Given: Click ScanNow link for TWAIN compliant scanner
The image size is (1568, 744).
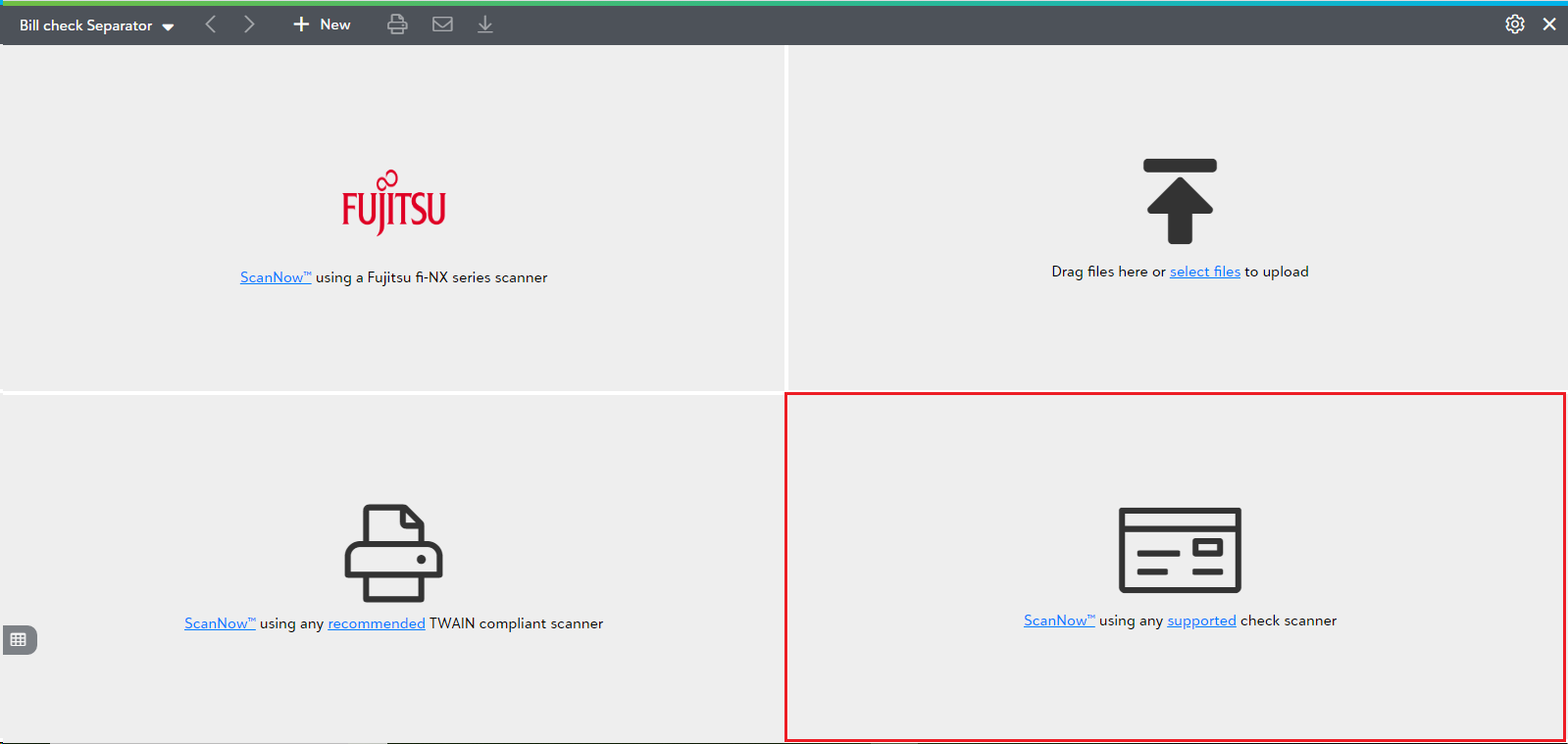Looking at the screenshot, I should [219, 623].
